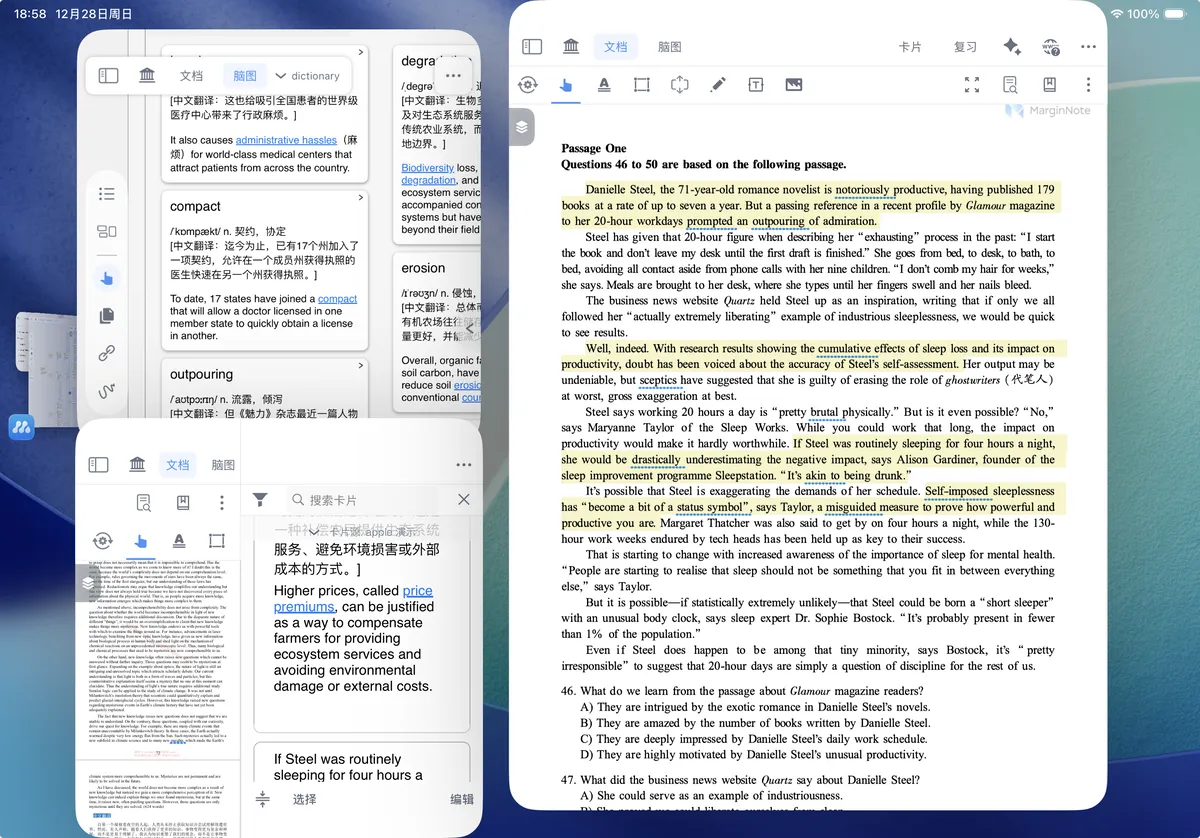1200x838 pixels.
Task: Toggle sidebar panel in right document window
Action: pos(532,46)
